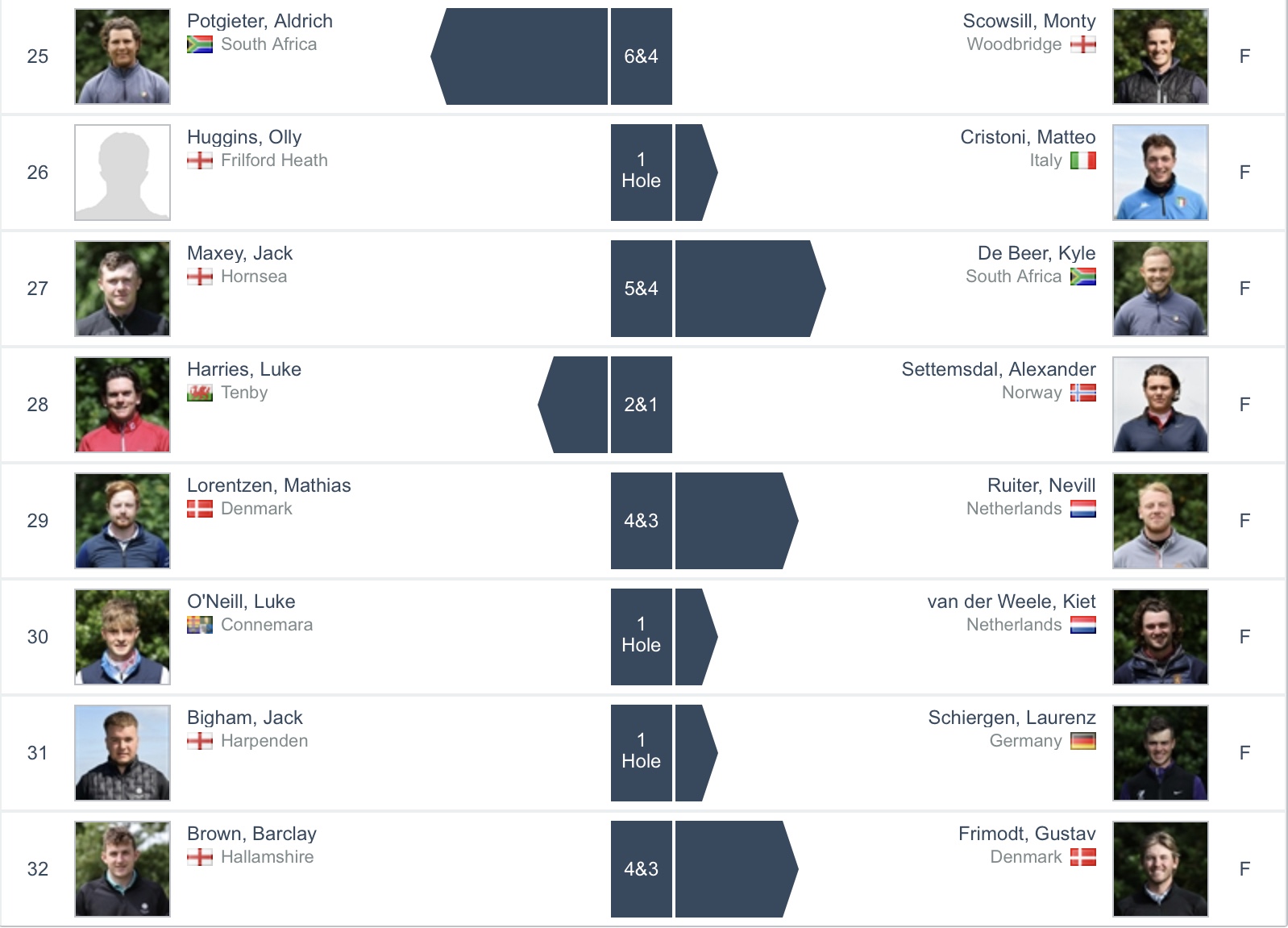Open Olly Huggins placeholder avatar
Image resolution: width=1288 pixels, height=928 pixels.
[x=123, y=173]
